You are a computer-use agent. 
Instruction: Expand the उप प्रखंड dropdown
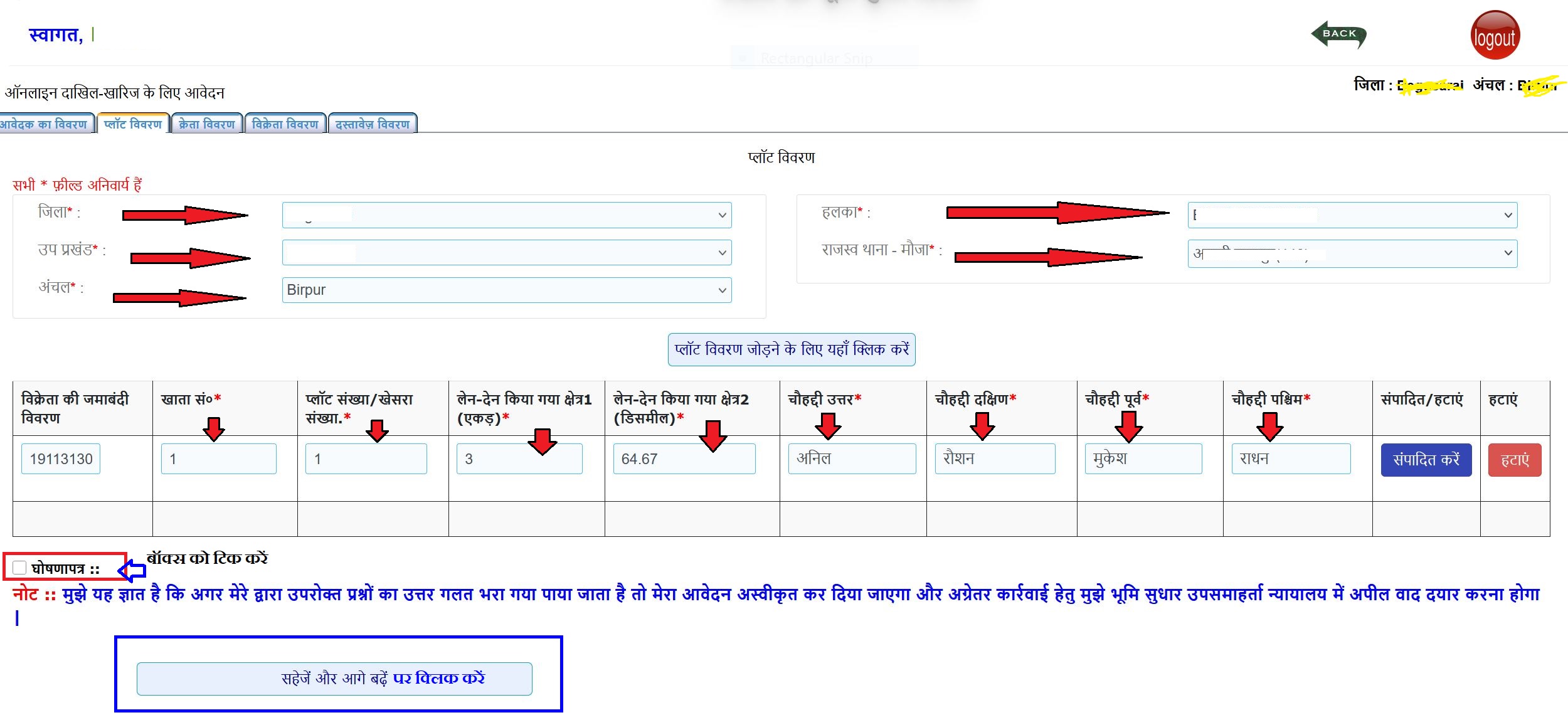tap(506, 253)
